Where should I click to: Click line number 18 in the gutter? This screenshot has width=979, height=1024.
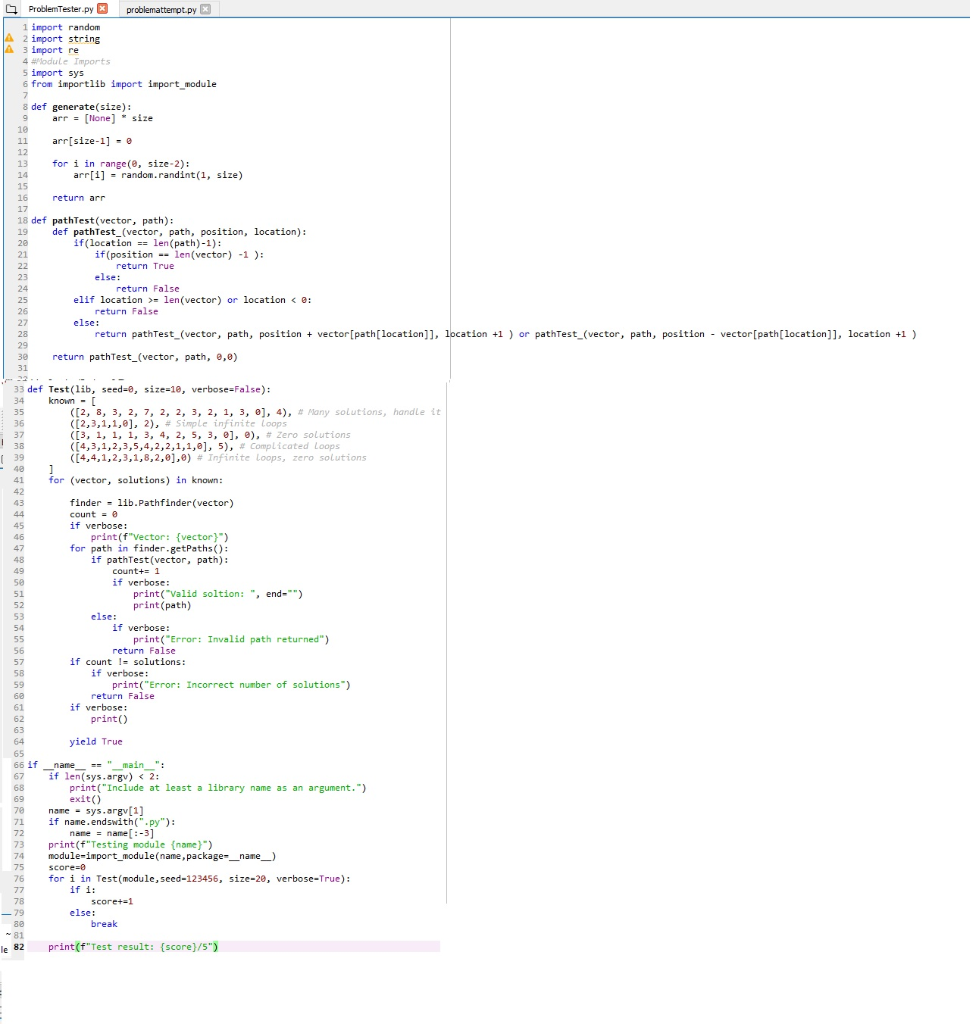click(22, 221)
